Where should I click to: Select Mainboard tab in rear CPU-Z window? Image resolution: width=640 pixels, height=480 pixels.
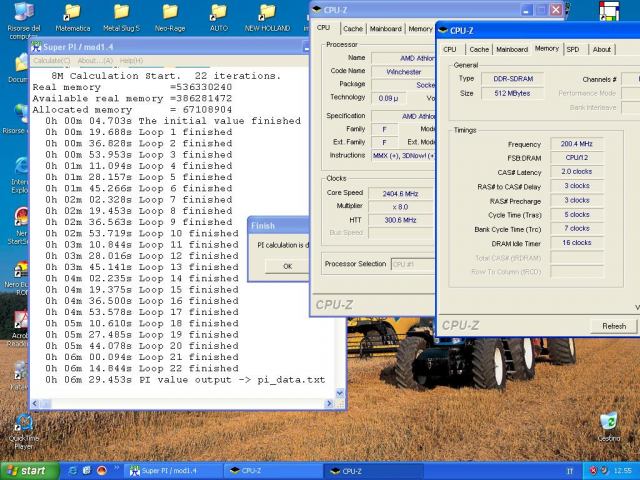(385, 29)
